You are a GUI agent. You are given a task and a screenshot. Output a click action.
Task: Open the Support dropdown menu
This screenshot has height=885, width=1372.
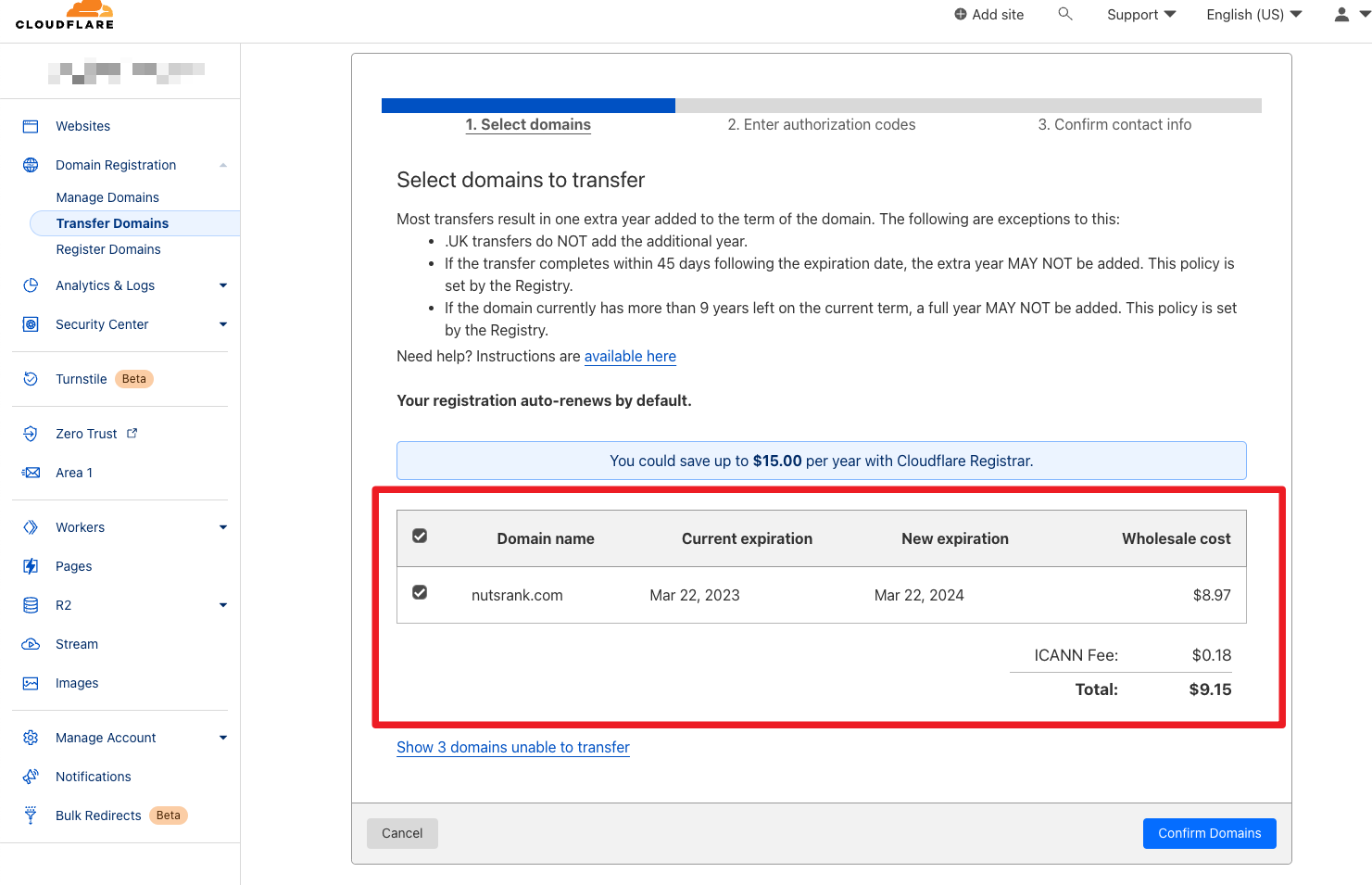pyautogui.click(x=1140, y=15)
